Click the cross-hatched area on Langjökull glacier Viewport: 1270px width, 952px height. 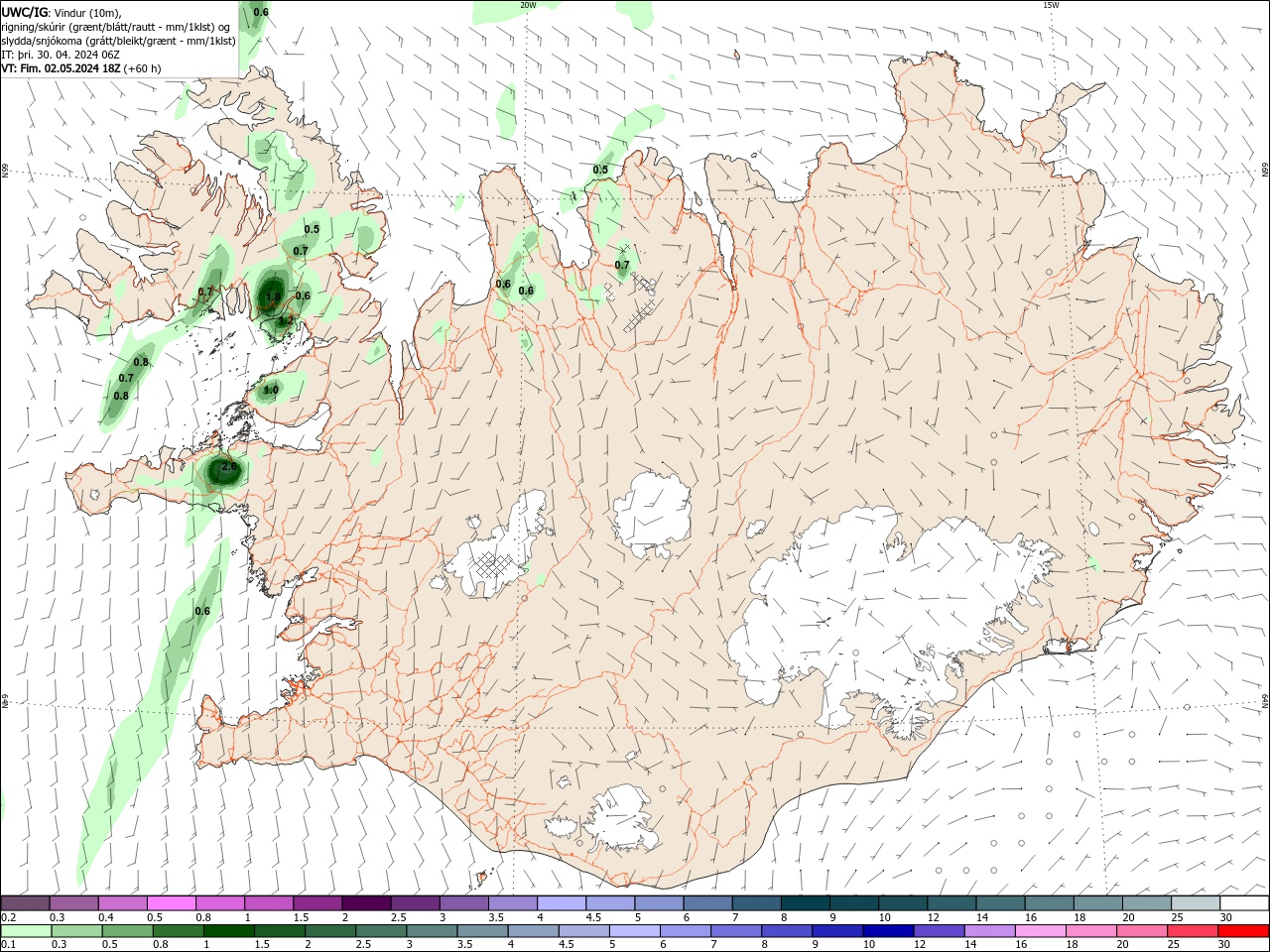pos(496,567)
